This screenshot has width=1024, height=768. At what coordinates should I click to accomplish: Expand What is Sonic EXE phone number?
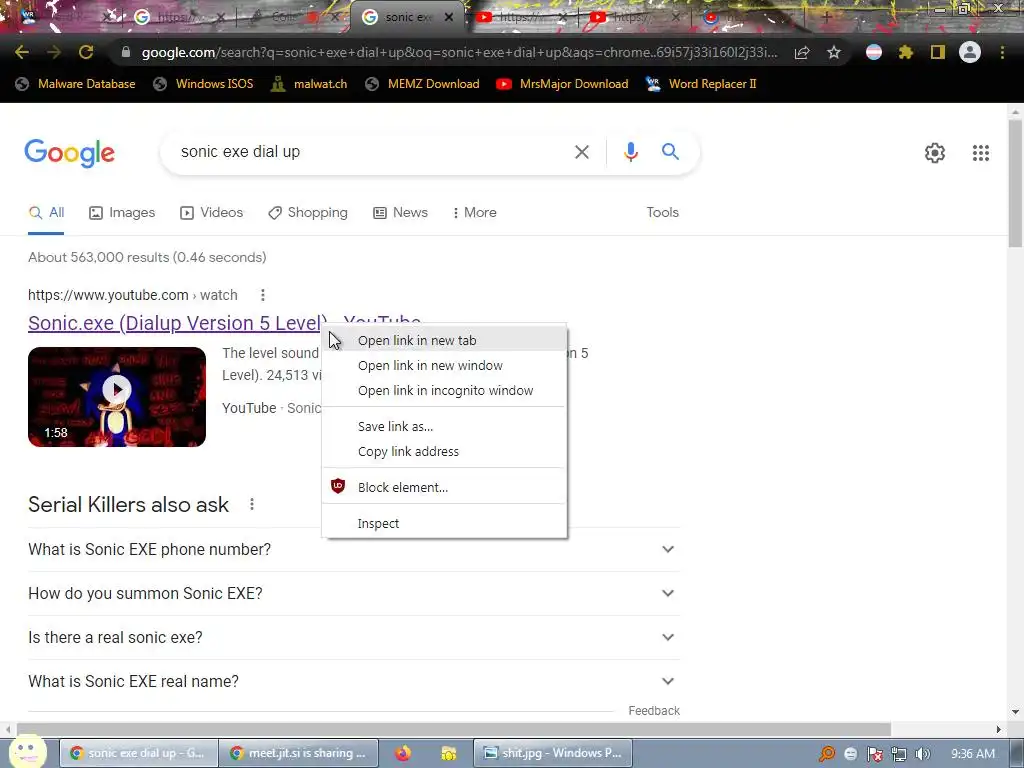pyautogui.click(x=353, y=549)
